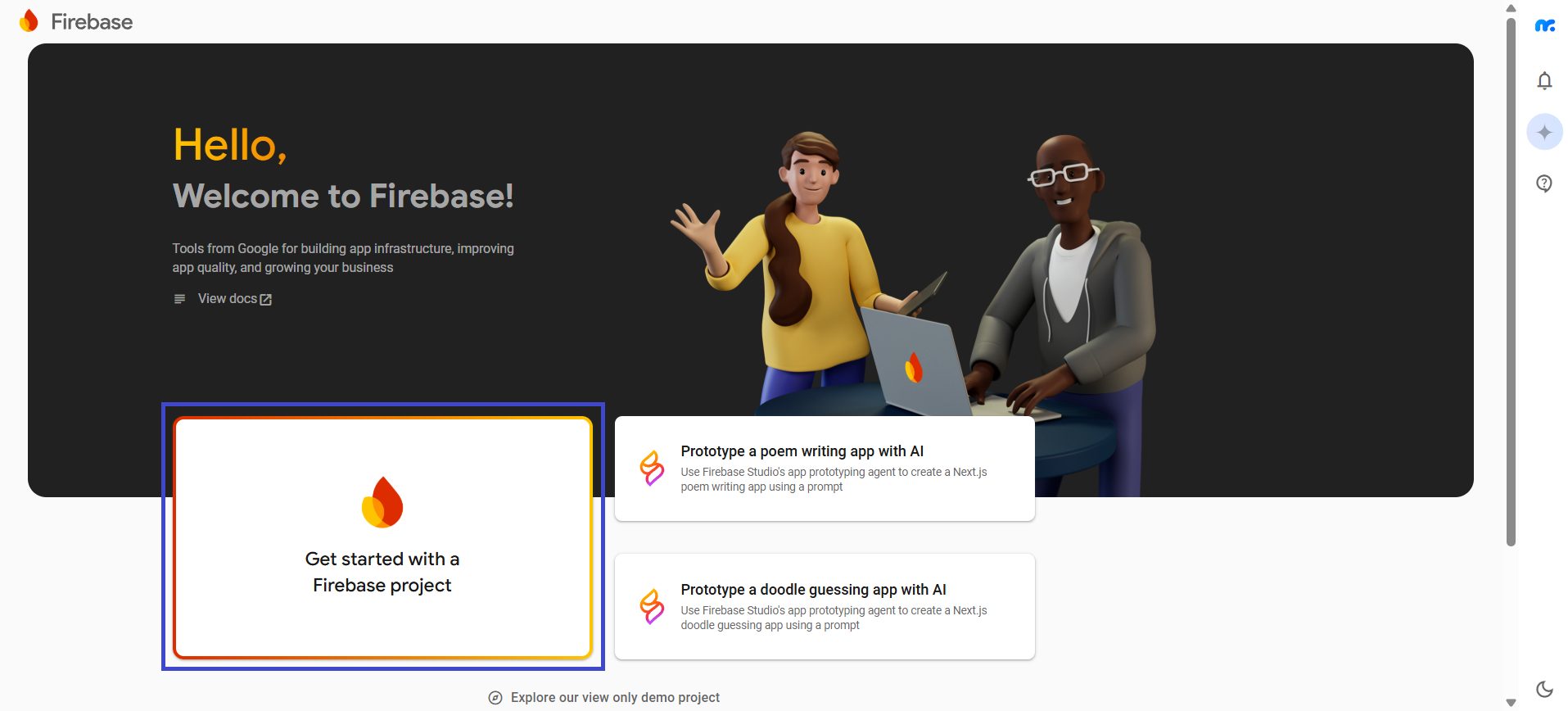This screenshot has height=711, width=1568.
Task: Click the 'Tools from Google for building app infrastructure' description
Action: (x=343, y=258)
